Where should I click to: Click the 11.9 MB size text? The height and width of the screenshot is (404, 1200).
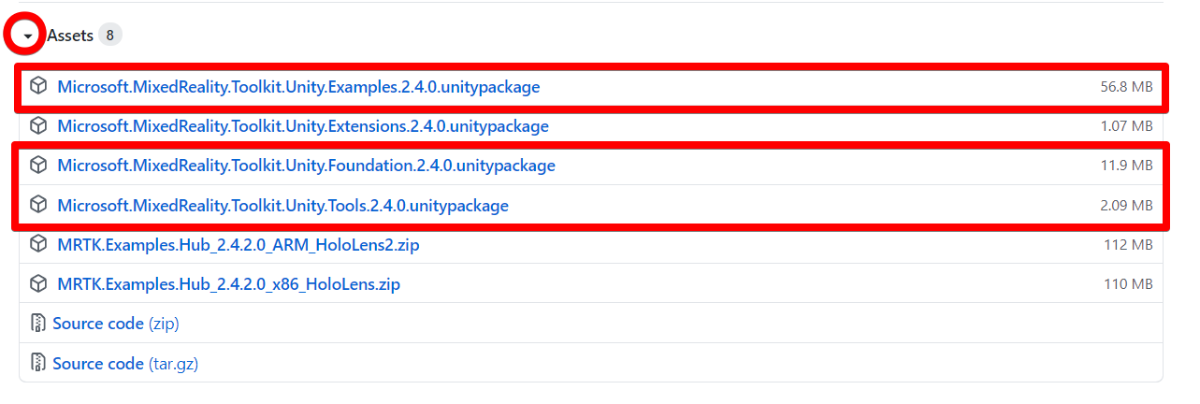click(x=1127, y=165)
